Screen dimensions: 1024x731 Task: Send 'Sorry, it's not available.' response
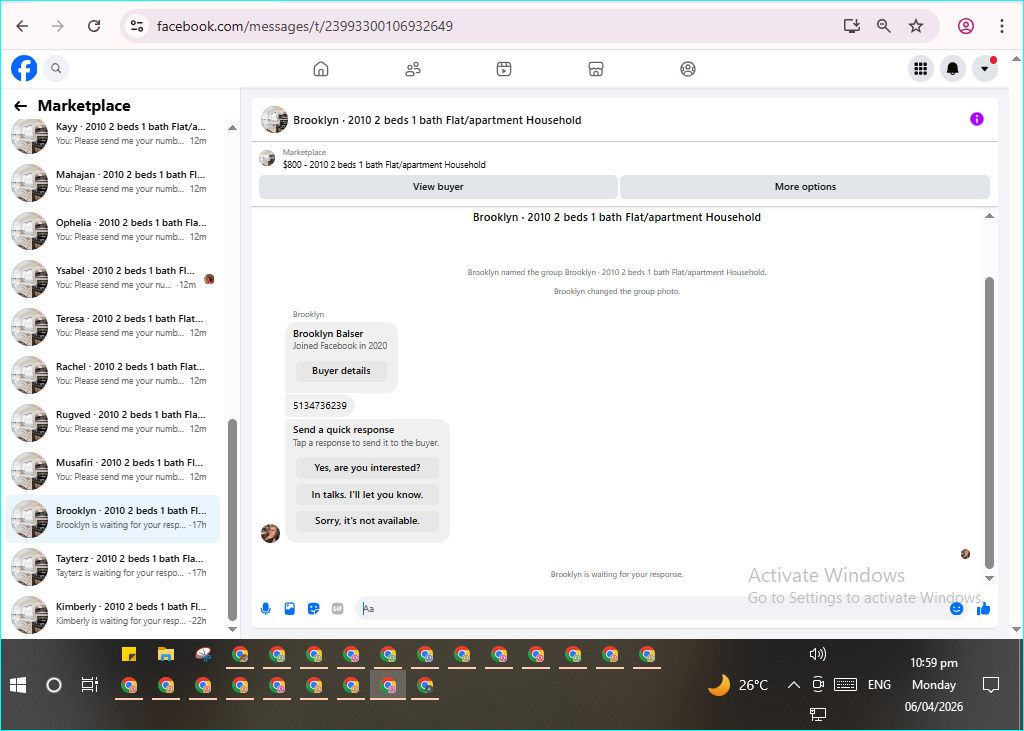pos(367,521)
